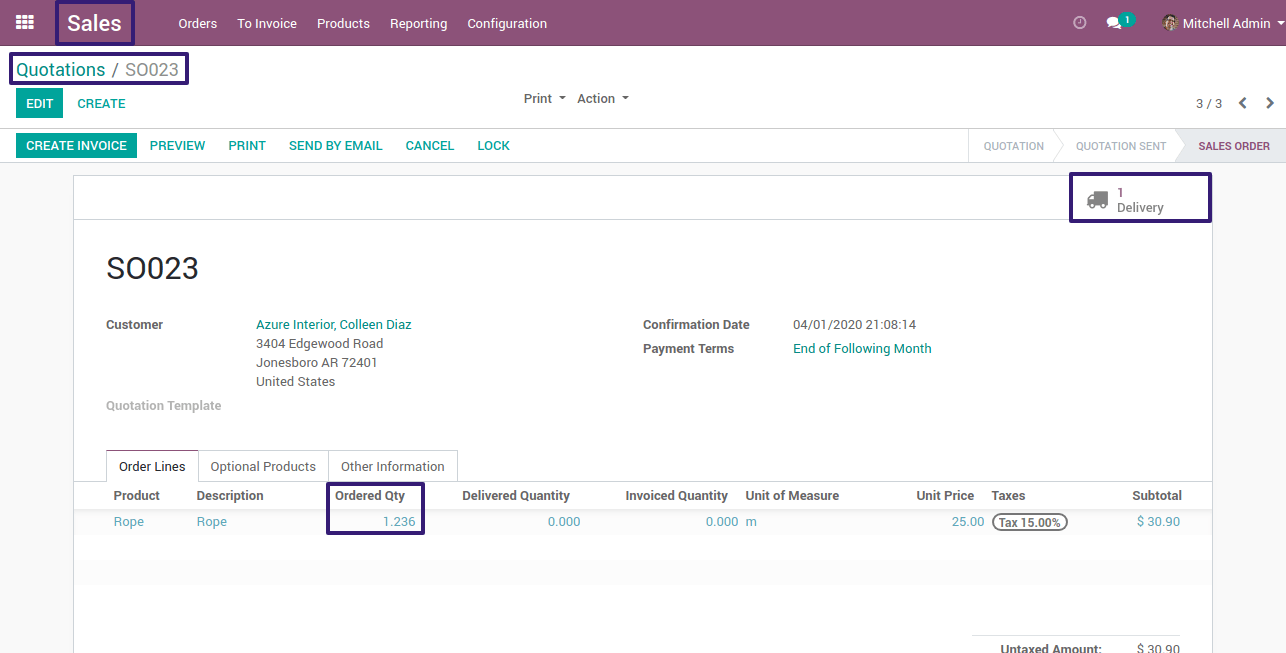The width and height of the screenshot is (1286, 653).
Task: Click the SO023 order title
Action: coord(152,268)
